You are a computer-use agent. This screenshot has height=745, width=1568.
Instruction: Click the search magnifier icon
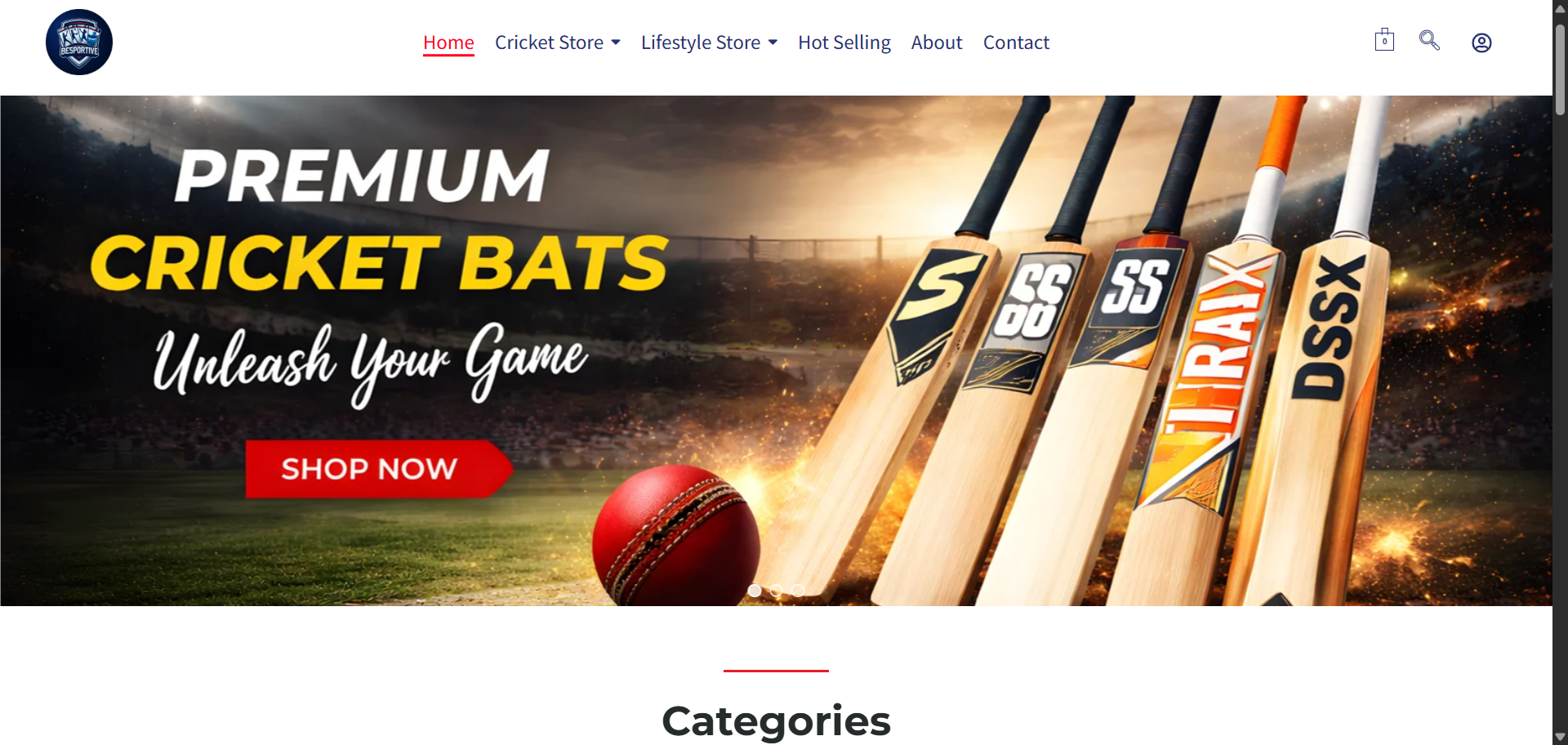coord(1429,40)
